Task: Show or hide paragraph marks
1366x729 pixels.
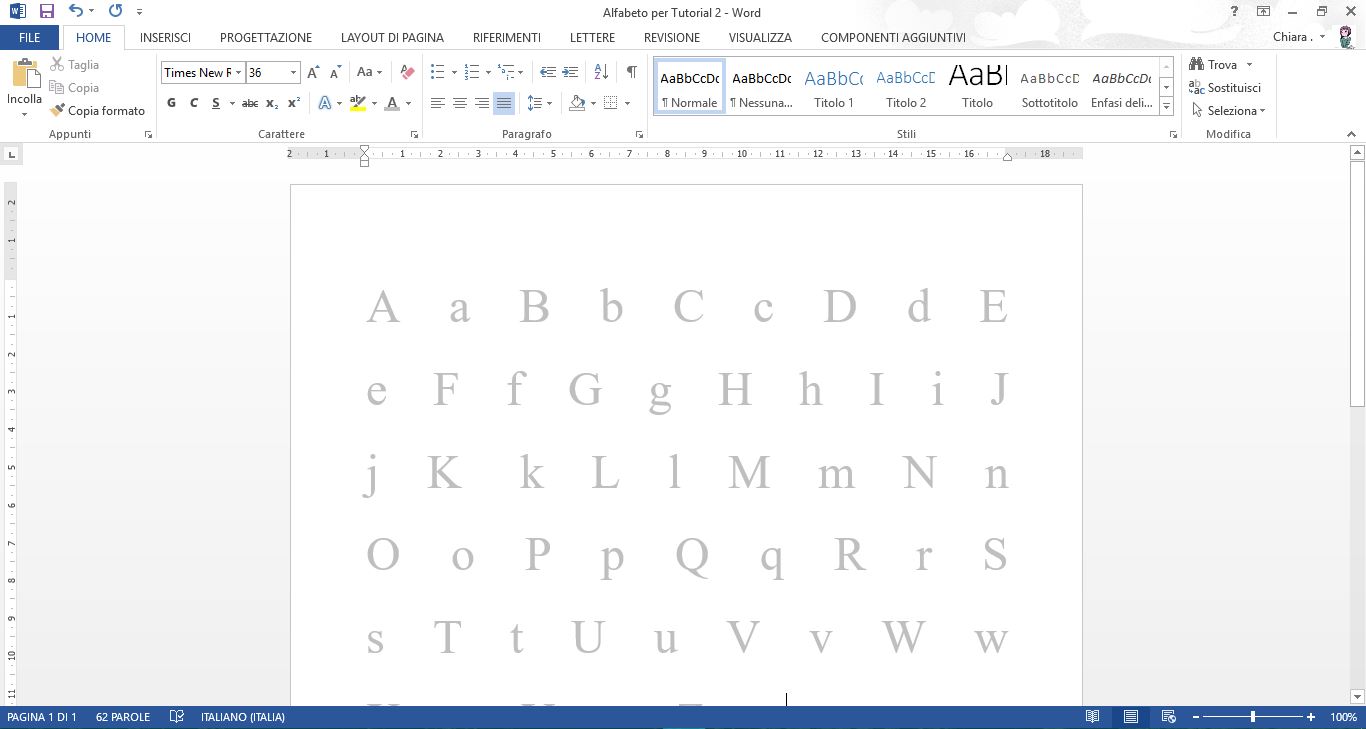Action: pos(632,72)
